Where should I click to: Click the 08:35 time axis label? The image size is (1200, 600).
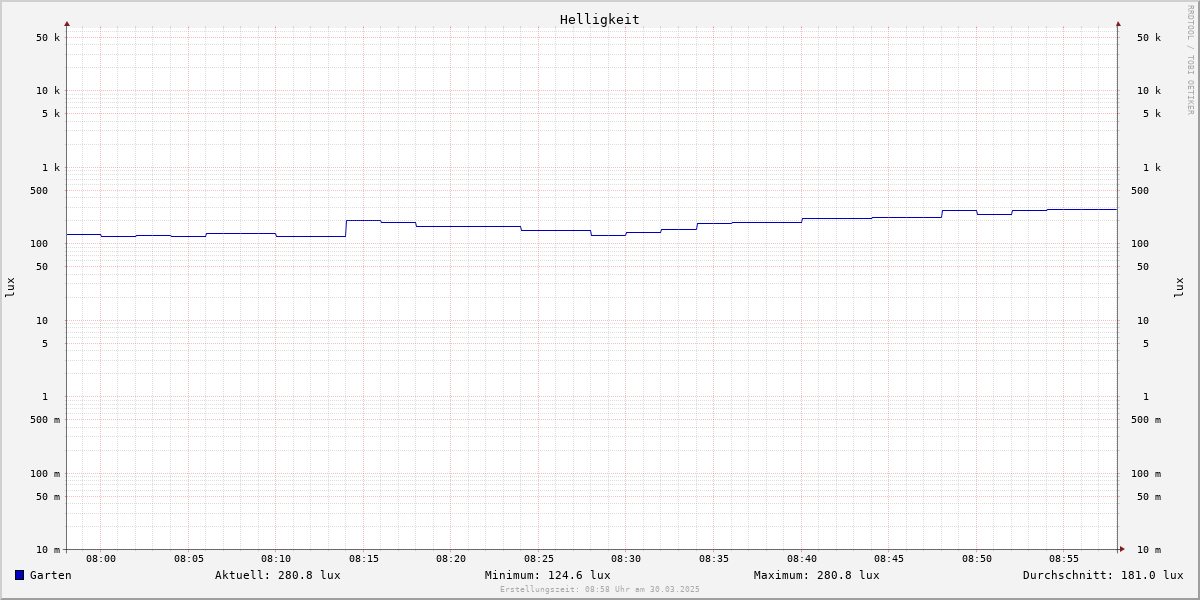point(714,559)
